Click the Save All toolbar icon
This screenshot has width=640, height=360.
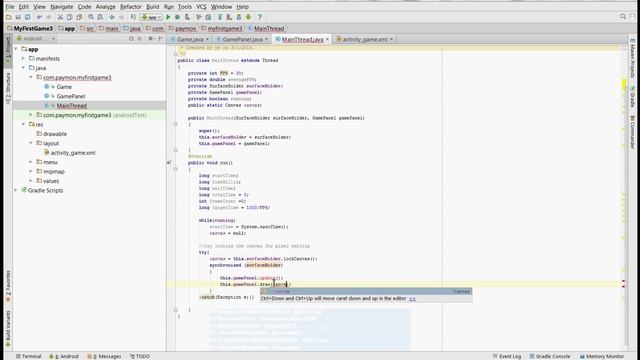pos(18,17)
